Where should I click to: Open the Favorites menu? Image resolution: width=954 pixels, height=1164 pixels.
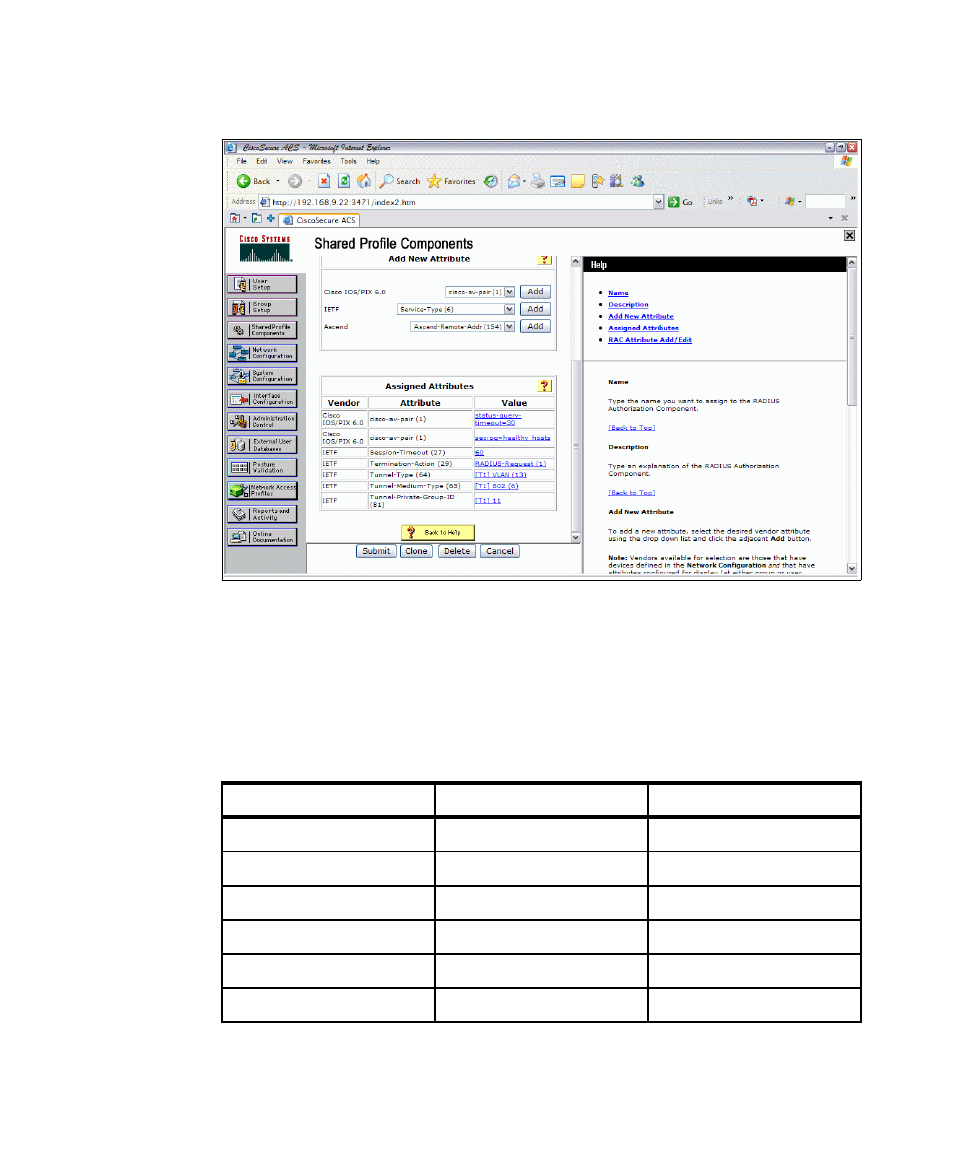pyautogui.click(x=316, y=161)
